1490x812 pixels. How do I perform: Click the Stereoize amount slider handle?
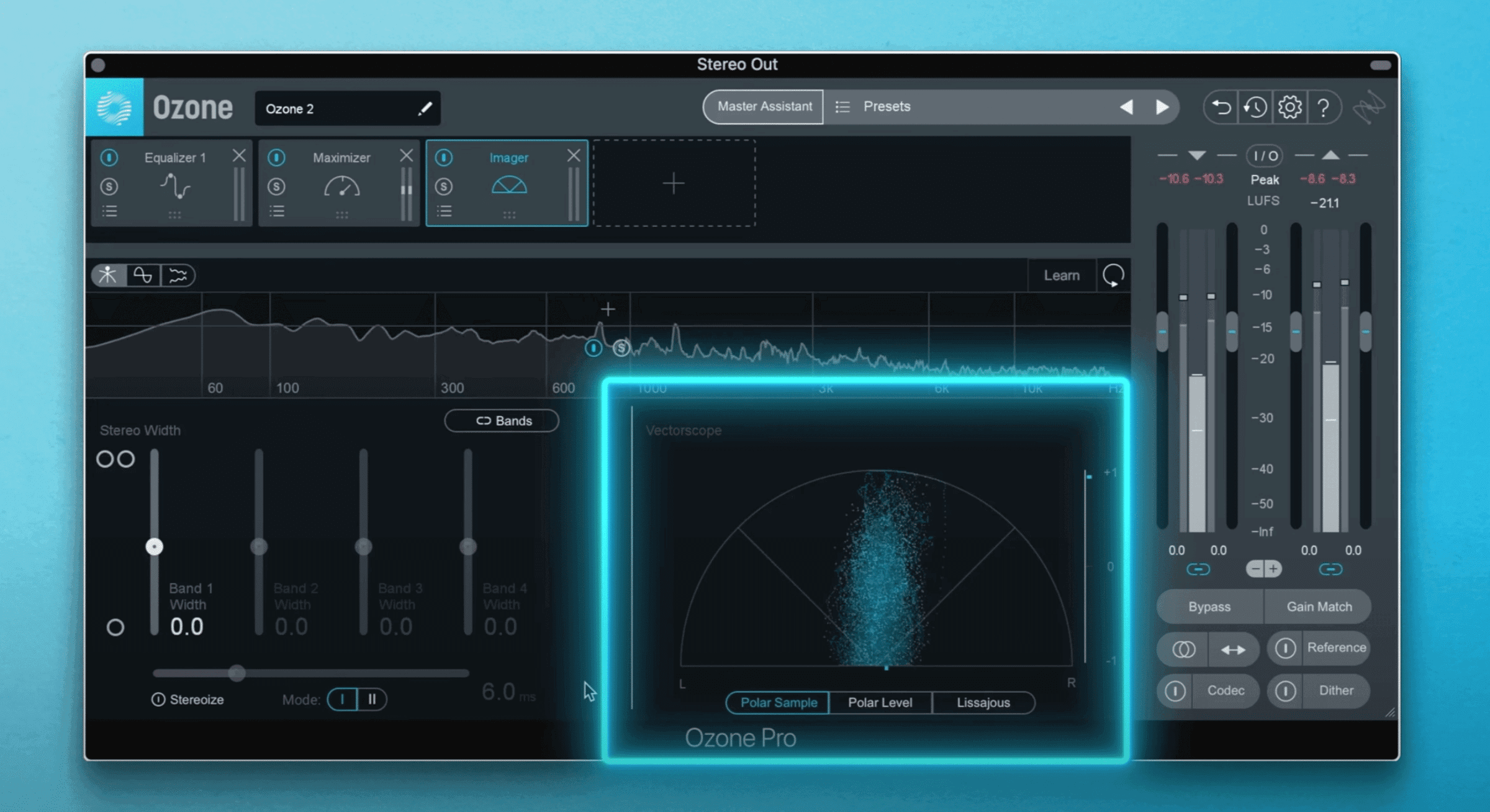(237, 673)
